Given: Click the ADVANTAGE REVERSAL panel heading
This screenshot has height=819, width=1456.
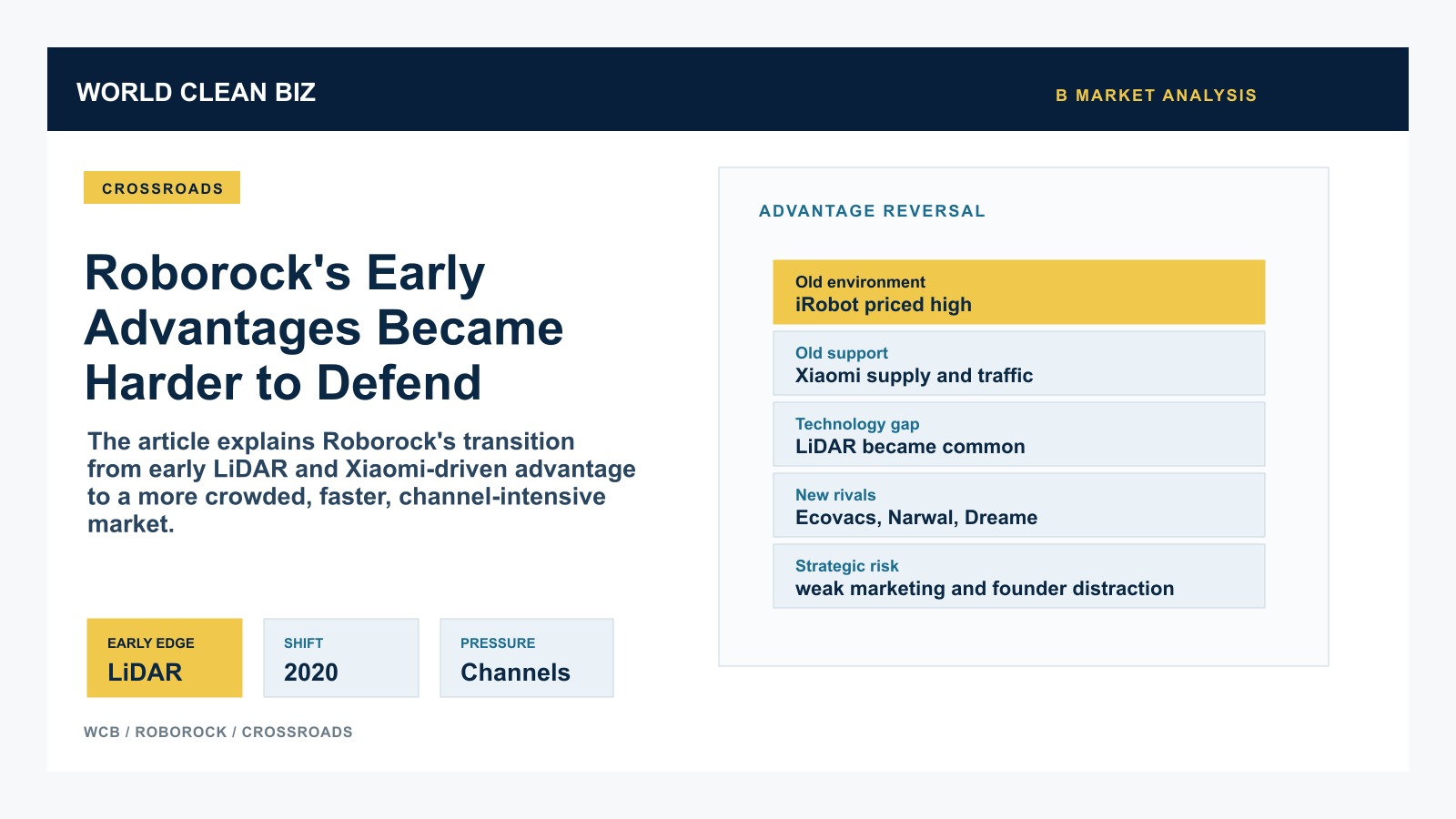Looking at the screenshot, I should coord(872,211).
